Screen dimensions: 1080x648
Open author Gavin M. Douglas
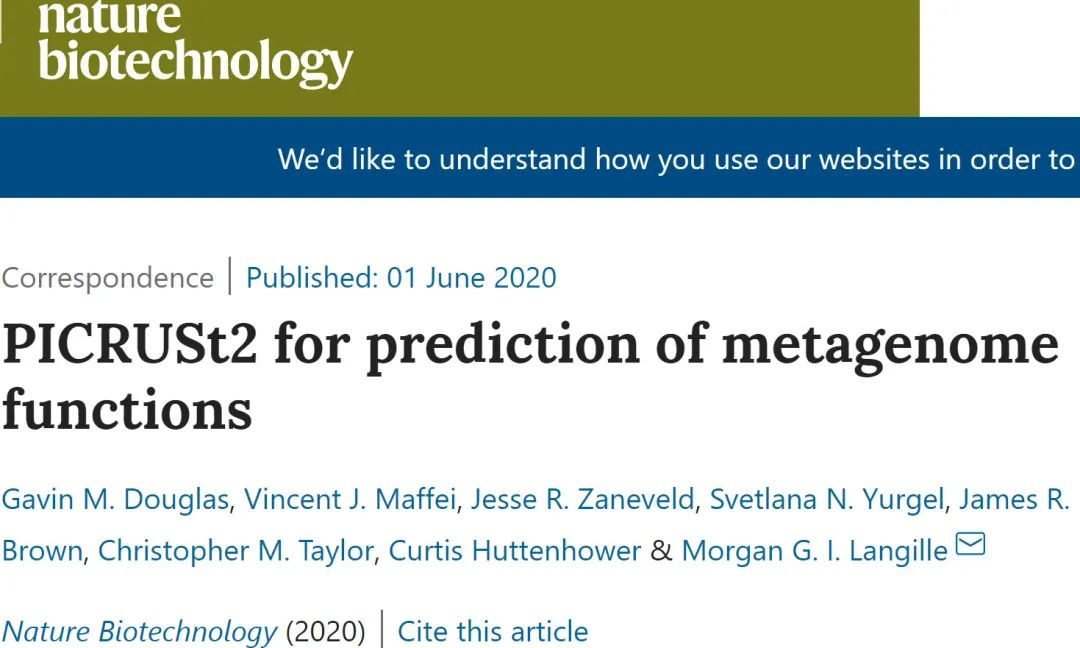pos(115,499)
